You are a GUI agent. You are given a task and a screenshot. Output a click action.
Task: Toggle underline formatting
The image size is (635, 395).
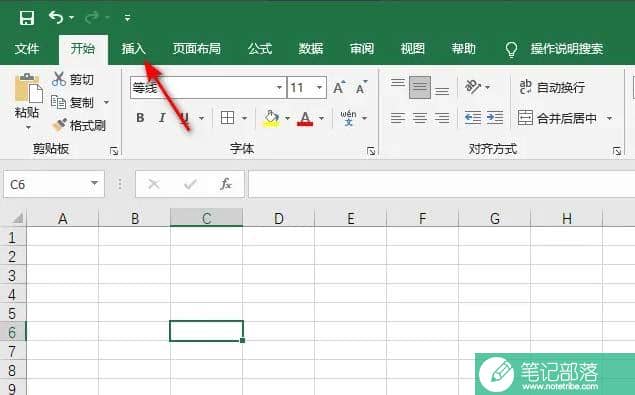click(x=184, y=118)
